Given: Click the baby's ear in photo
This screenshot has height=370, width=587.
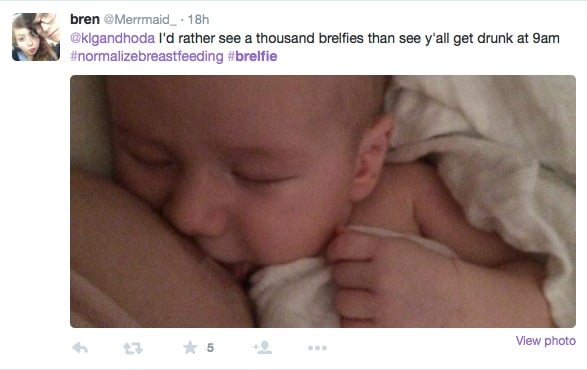Looking at the screenshot, I should (x=372, y=159).
